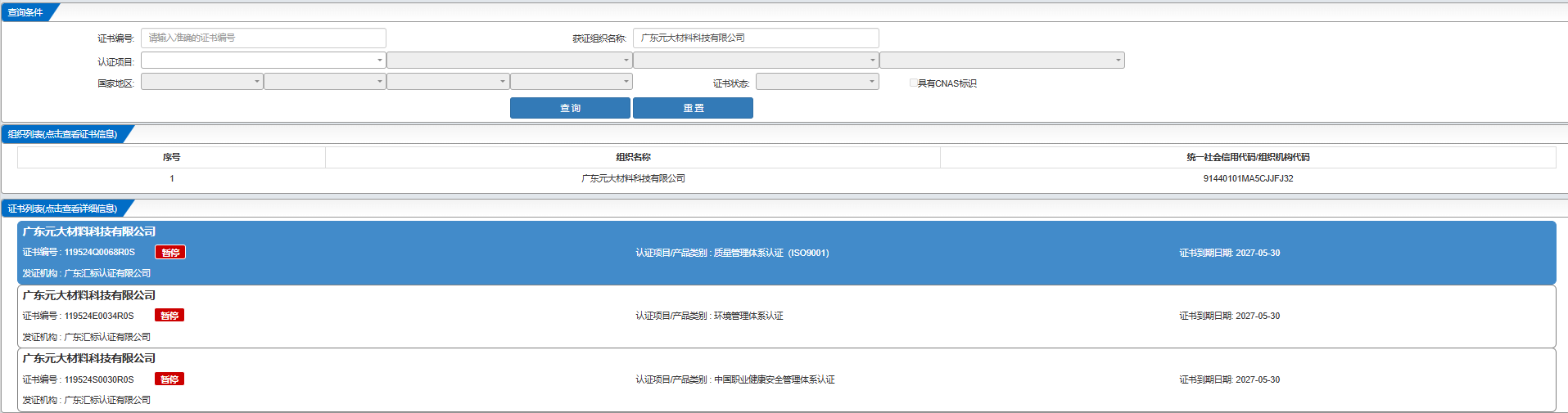The image size is (1568, 413).
Task: Open certificate 119524E0034R0S details
Action: (x=786, y=316)
